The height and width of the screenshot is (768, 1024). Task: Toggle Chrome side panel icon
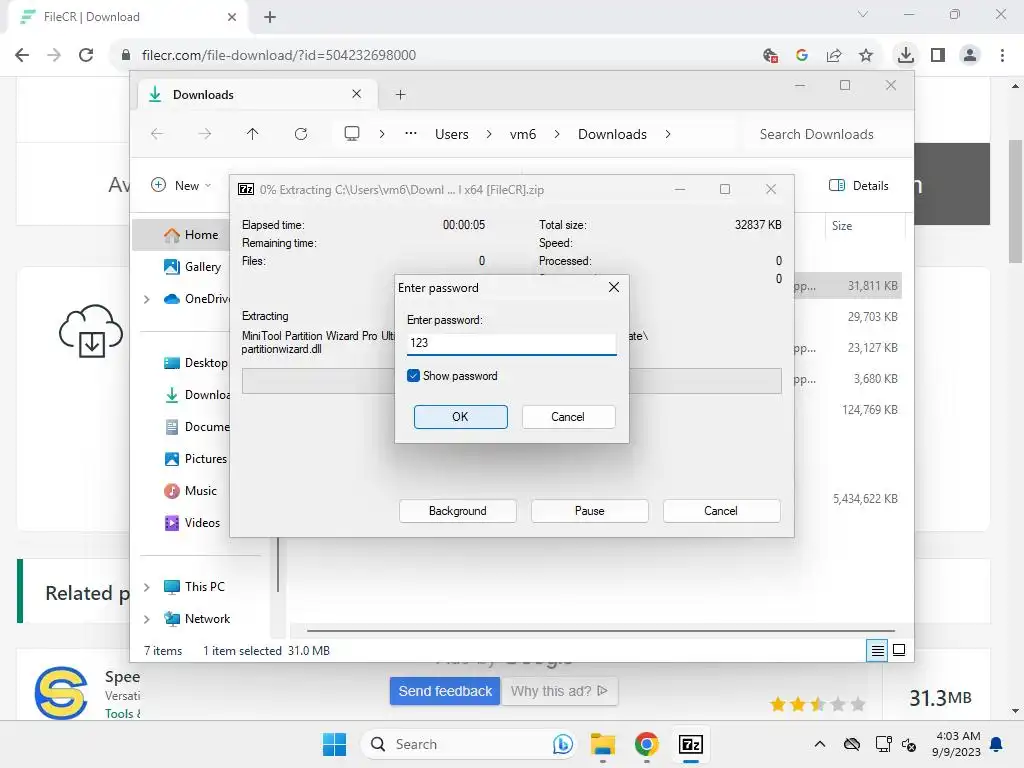click(938, 55)
